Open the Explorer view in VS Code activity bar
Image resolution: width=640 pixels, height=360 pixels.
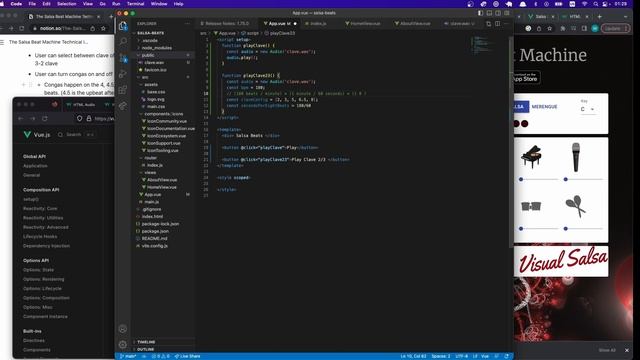(x=123, y=27)
